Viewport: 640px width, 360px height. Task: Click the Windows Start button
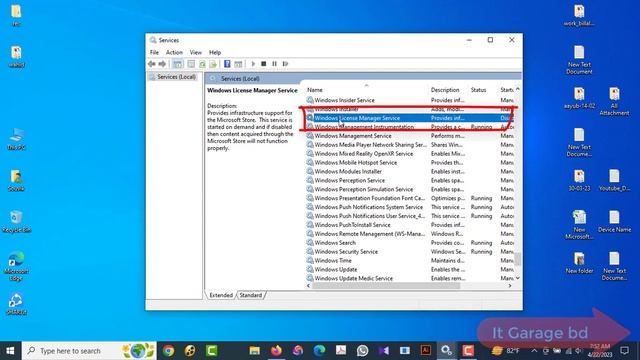pyautogui.click(x=11, y=351)
